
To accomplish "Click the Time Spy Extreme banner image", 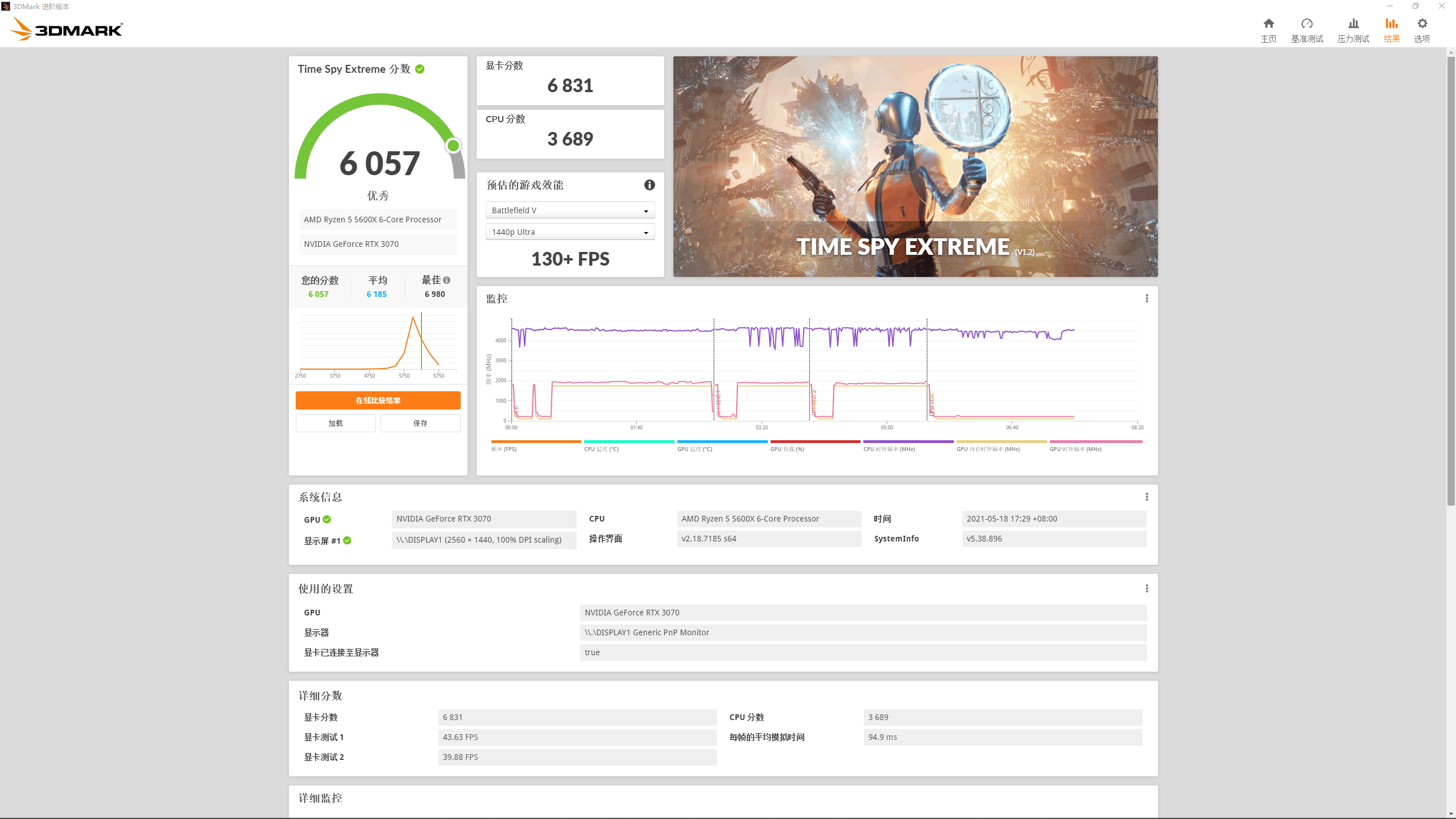I will coord(915,167).
